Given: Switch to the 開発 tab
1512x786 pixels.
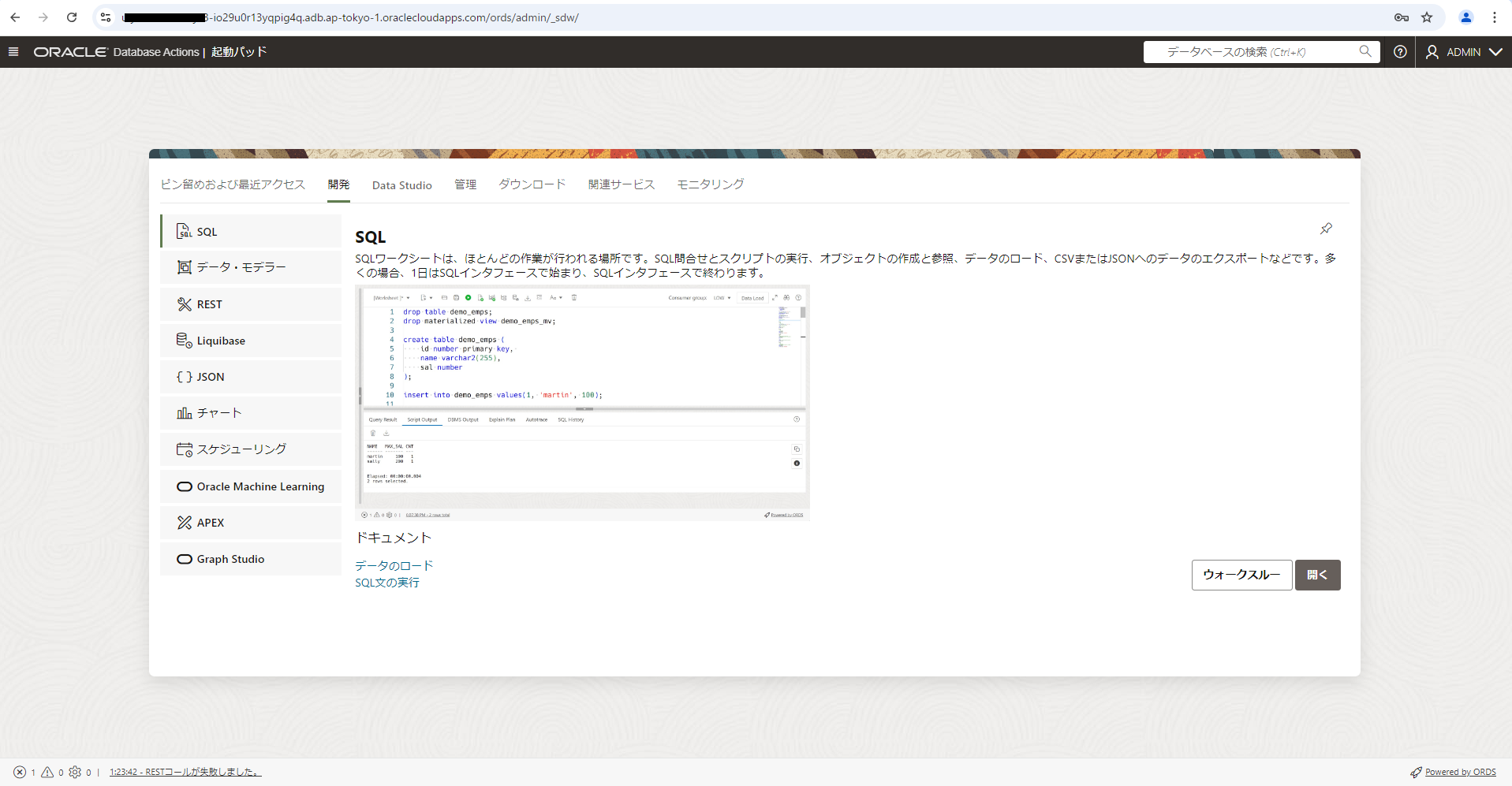Looking at the screenshot, I should pos(338,184).
